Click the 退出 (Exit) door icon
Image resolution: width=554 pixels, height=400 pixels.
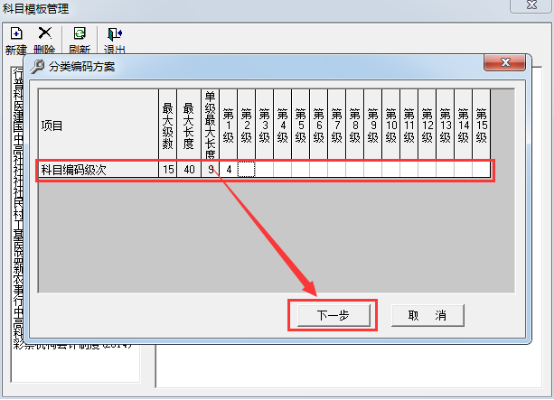(114, 34)
